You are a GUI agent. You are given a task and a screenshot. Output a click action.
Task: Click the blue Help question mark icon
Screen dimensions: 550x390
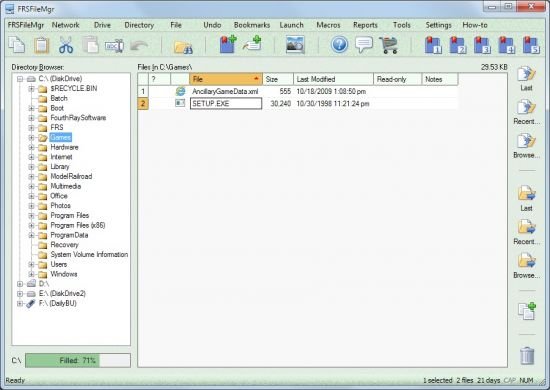pos(339,45)
